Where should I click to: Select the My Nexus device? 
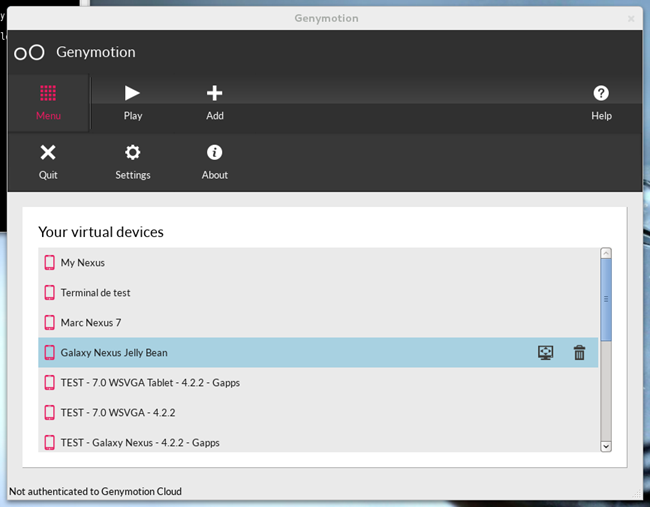(318, 262)
